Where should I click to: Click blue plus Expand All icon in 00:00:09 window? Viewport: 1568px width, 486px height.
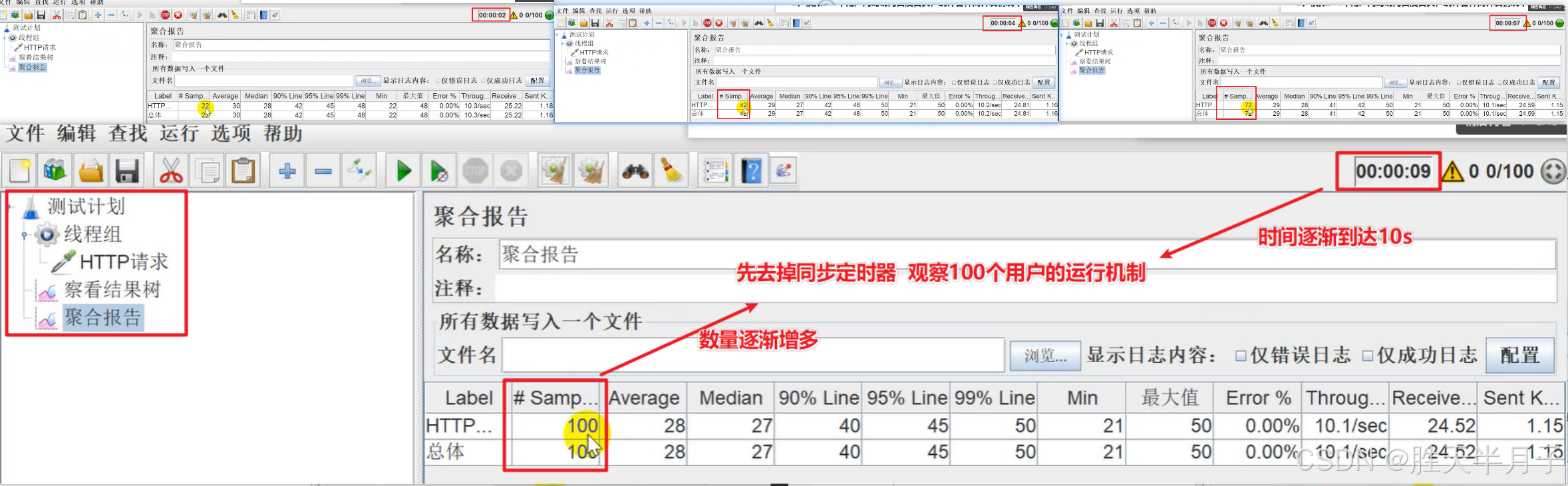click(x=287, y=170)
